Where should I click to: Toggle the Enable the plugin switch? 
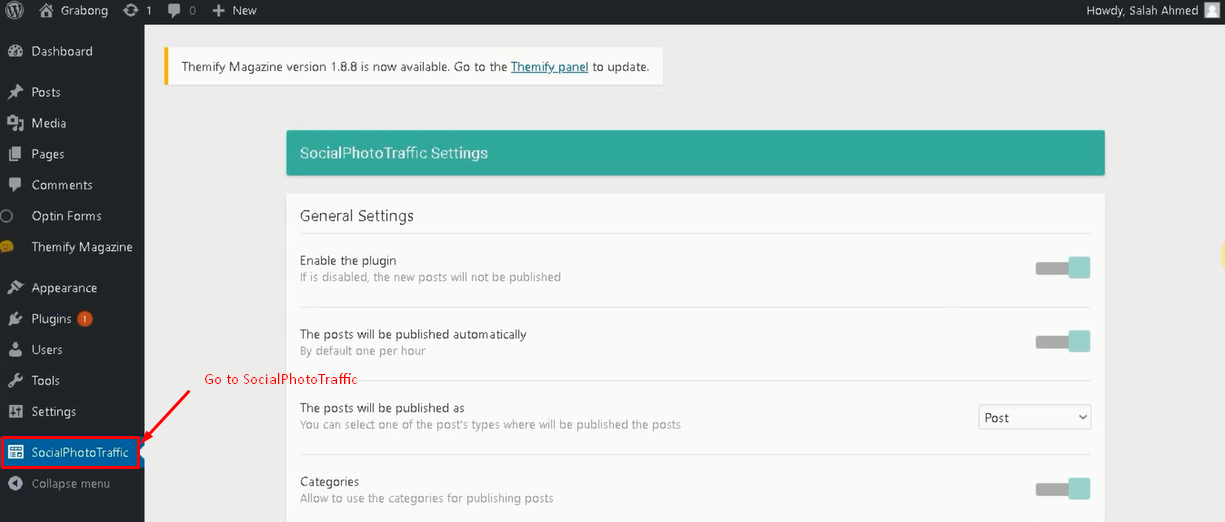pos(1062,268)
